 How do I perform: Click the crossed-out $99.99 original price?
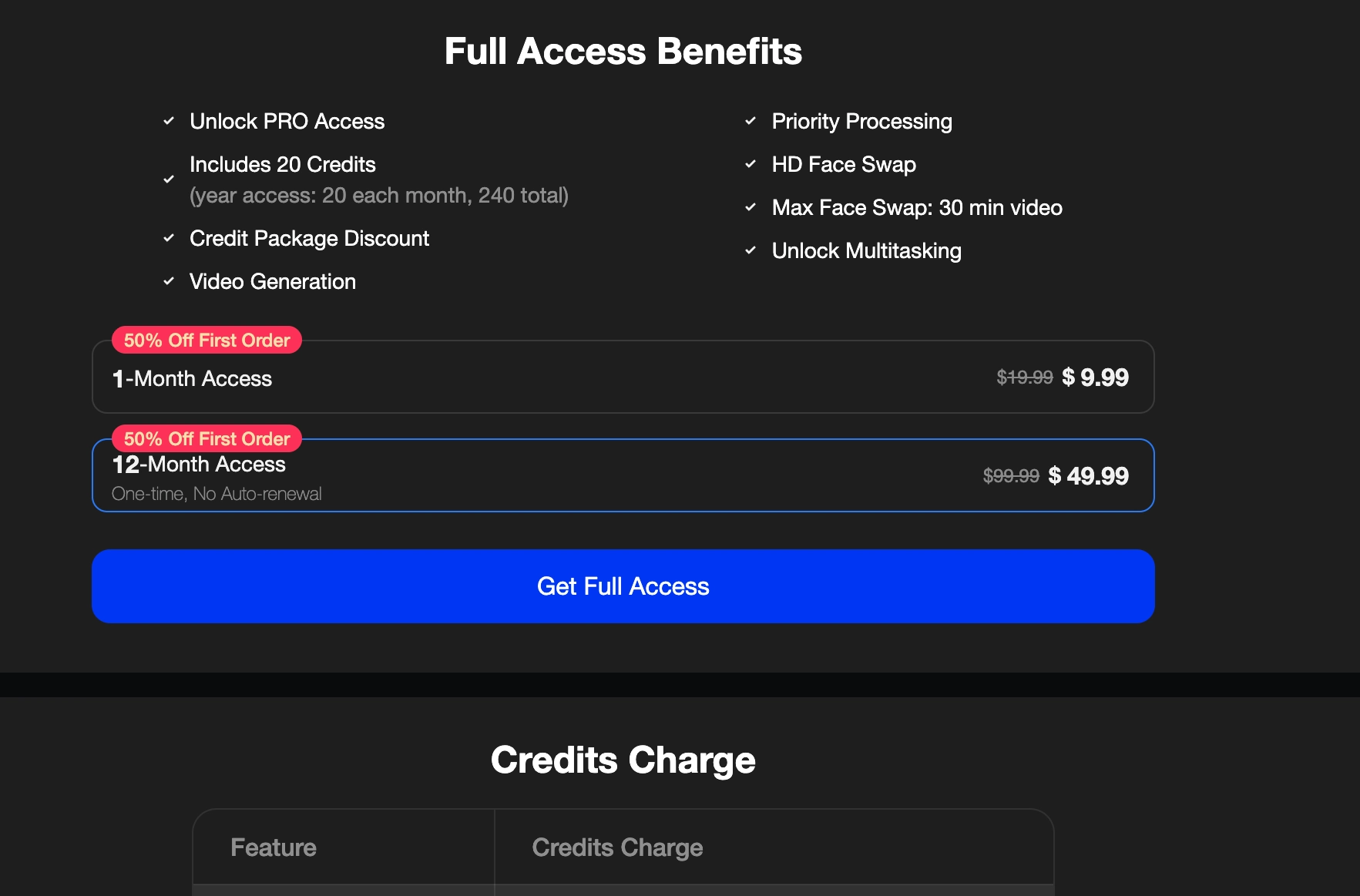[1010, 475]
